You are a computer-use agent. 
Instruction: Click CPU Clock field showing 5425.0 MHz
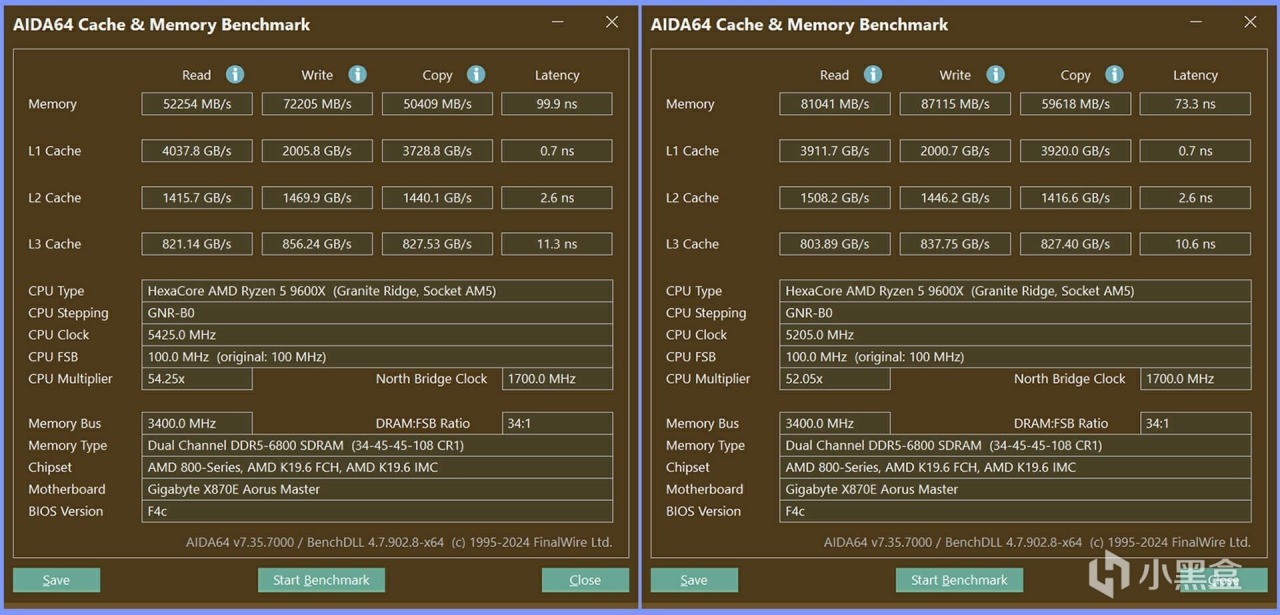pos(377,335)
